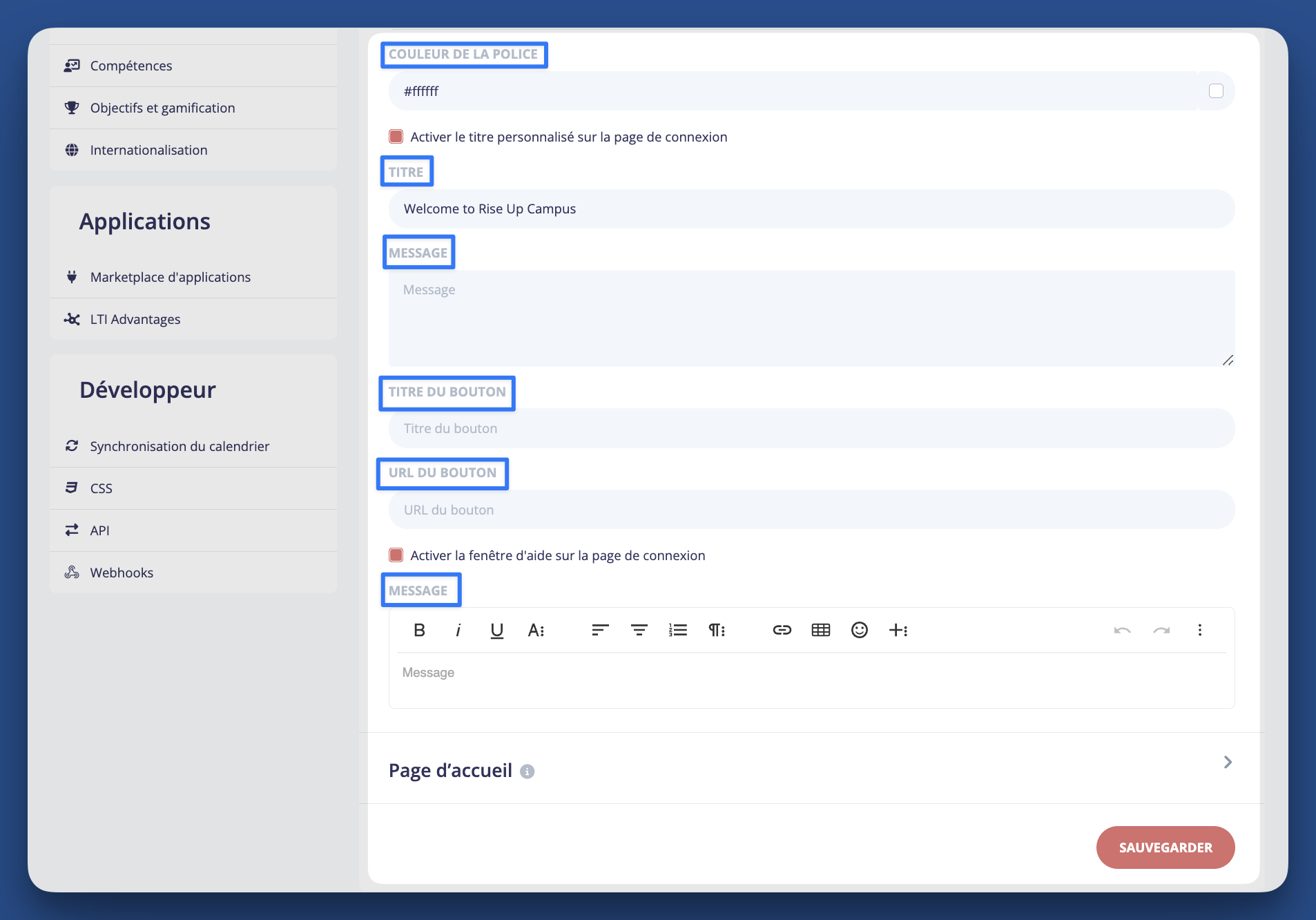Click the Titre du bouton field

pyautogui.click(x=812, y=428)
